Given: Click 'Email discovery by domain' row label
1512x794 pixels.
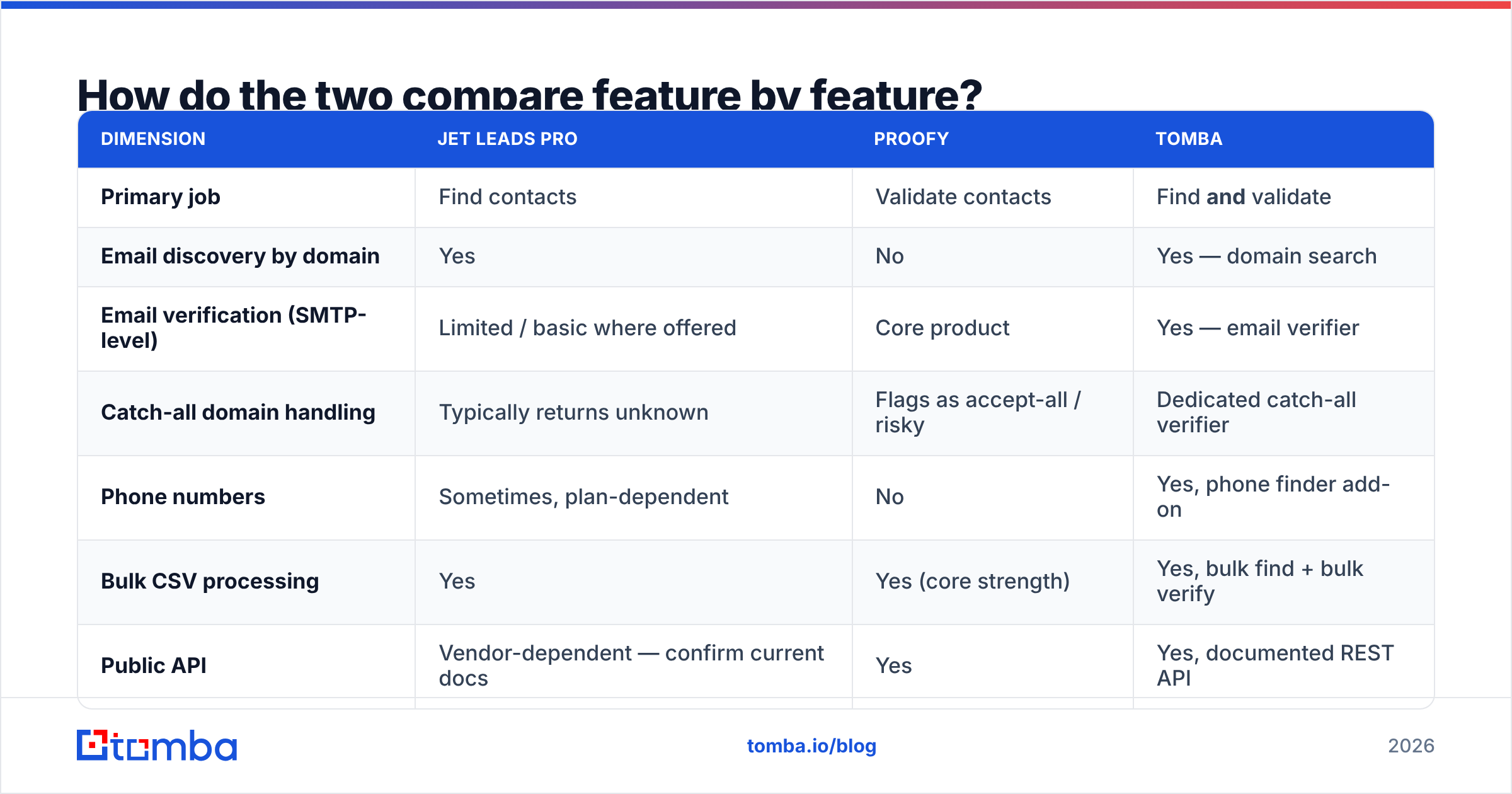Looking at the screenshot, I should (240, 256).
